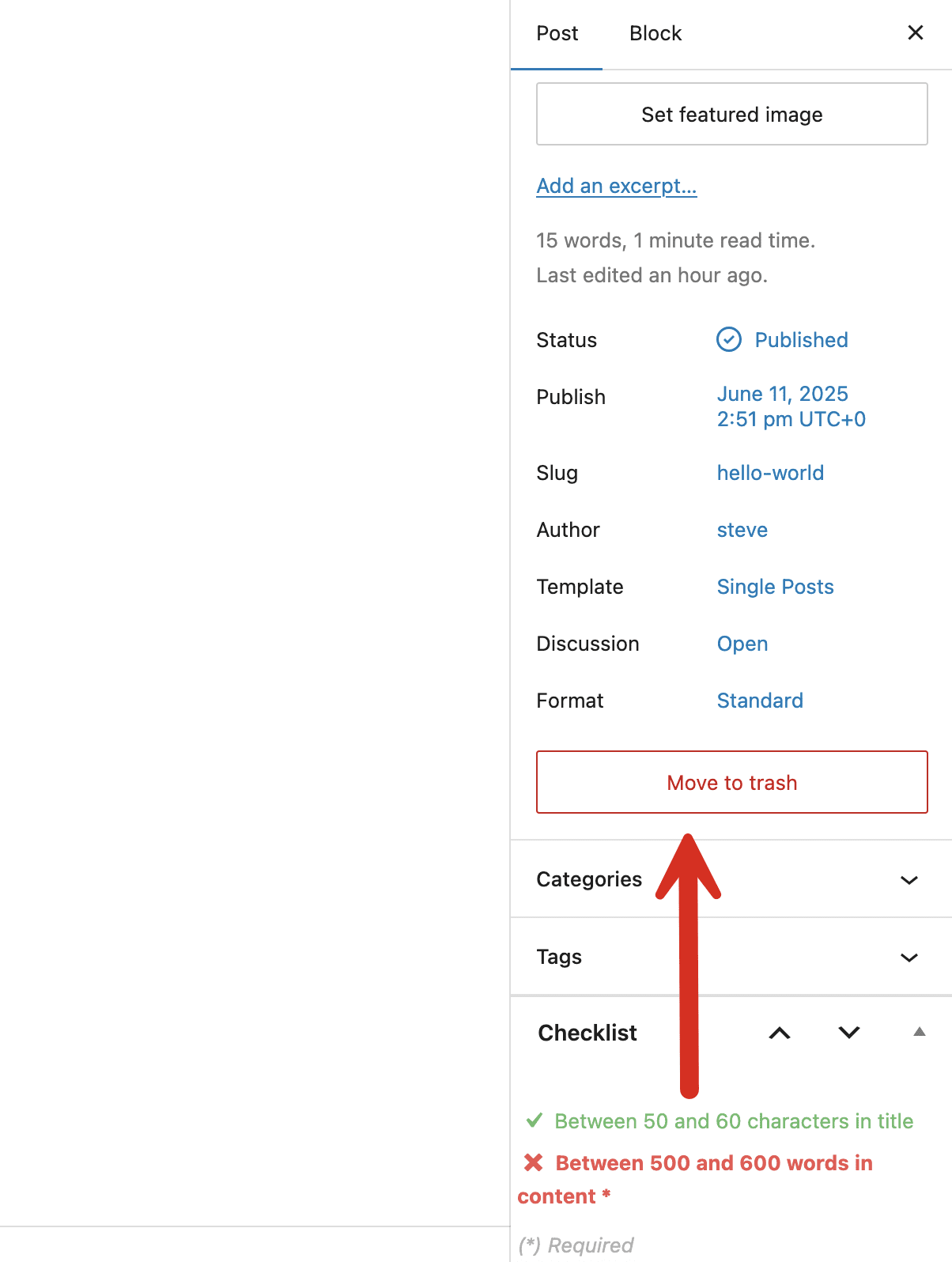Image resolution: width=952 pixels, height=1262 pixels.
Task: Open the Add an excerpt link
Action: pyautogui.click(x=616, y=186)
